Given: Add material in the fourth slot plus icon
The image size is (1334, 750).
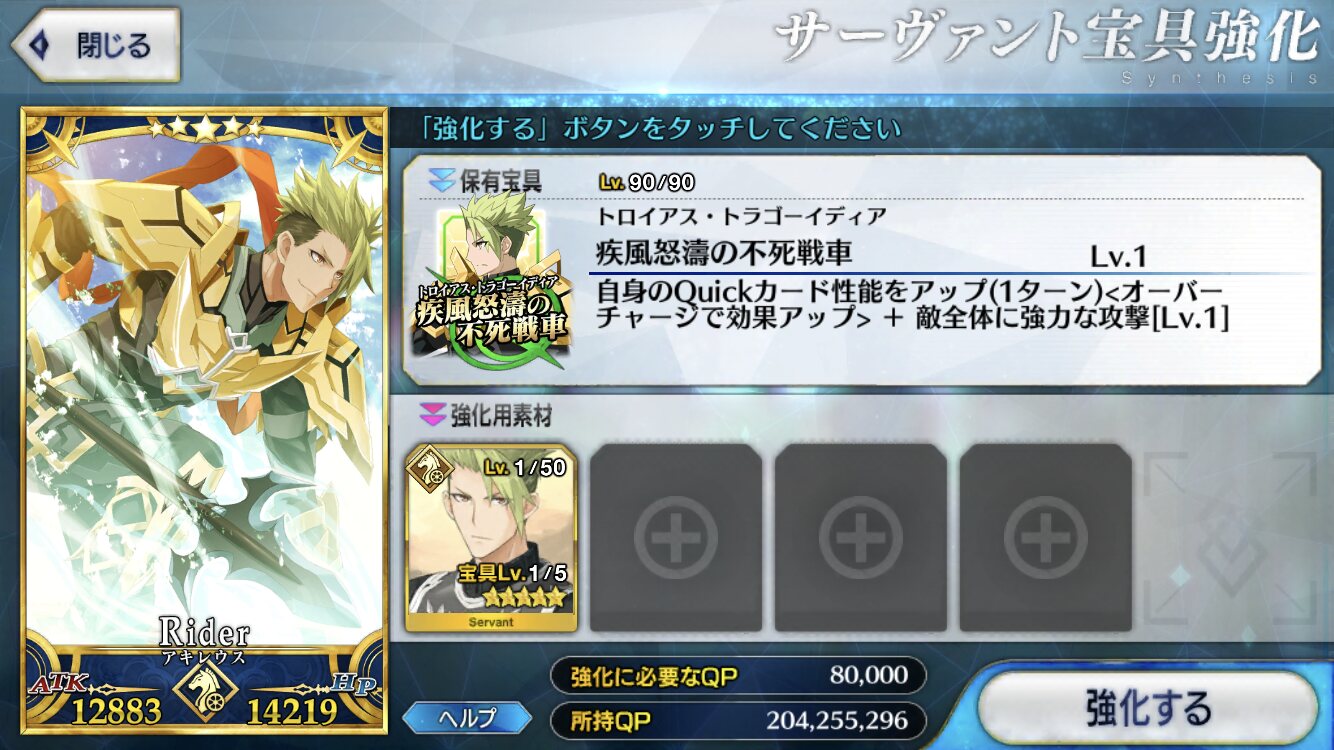Looking at the screenshot, I should pyautogui.click(x=1046, y=538).
